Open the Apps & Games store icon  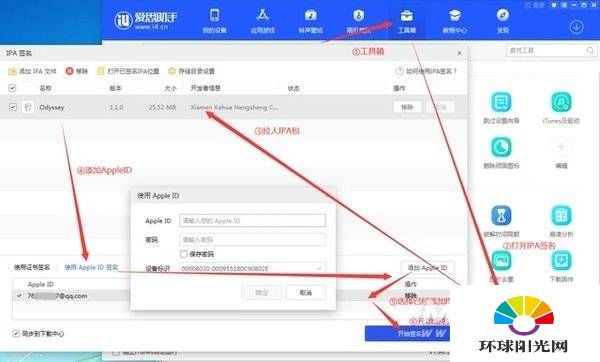click(x=262, y=16)
